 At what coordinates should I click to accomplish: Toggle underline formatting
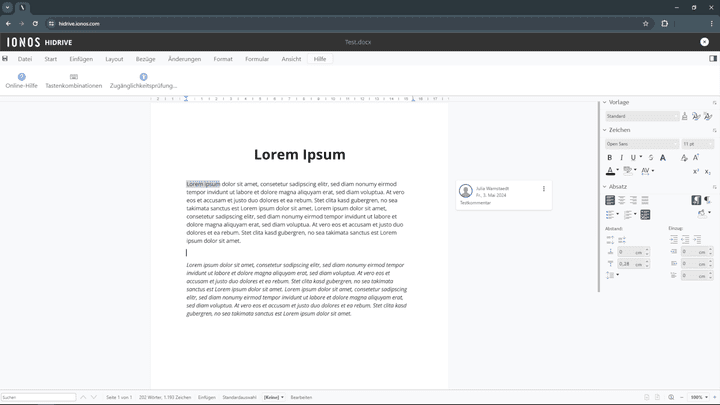click(633, 158)
